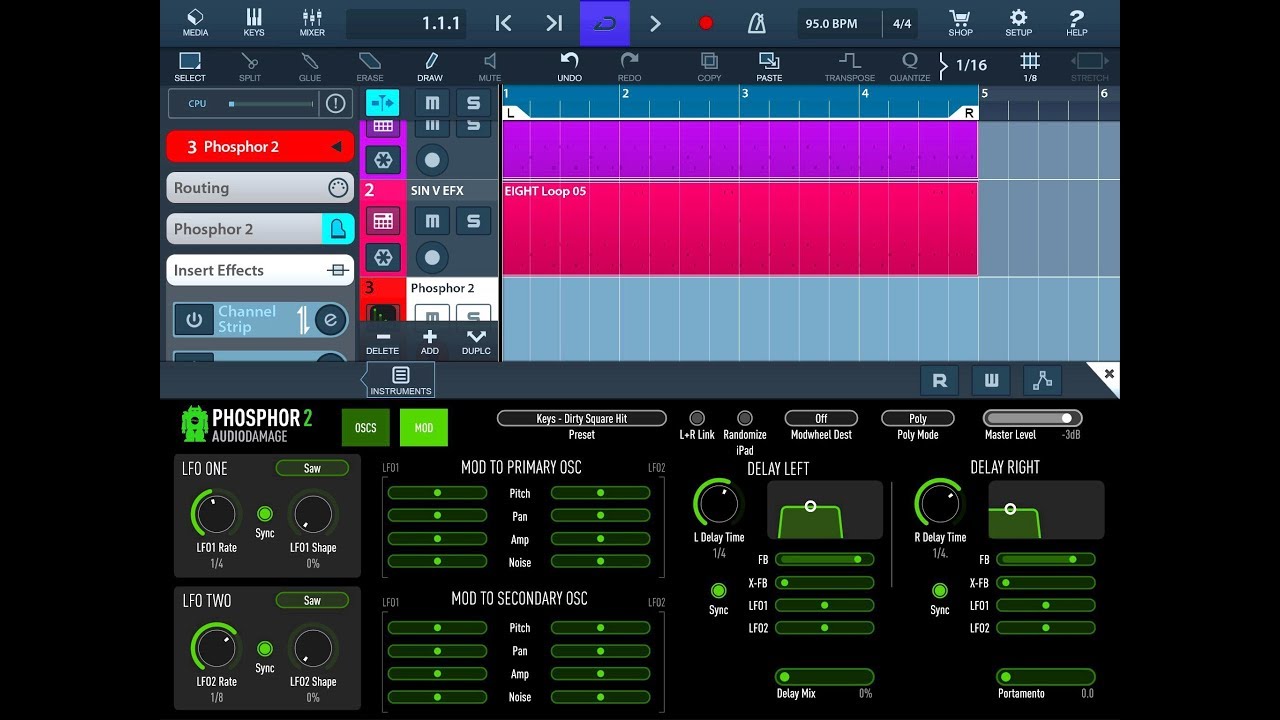Undo the last action
This screenshot has height=720, width=1280.
569,67
